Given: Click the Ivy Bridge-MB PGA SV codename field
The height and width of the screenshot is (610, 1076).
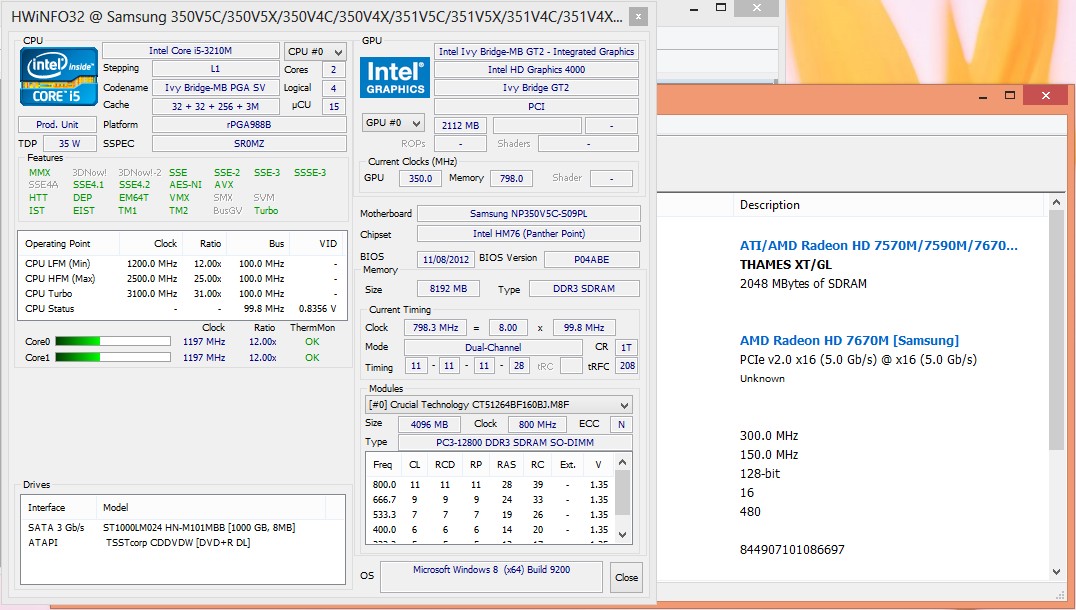Looking at the screenshot, I should pos(215,88).
